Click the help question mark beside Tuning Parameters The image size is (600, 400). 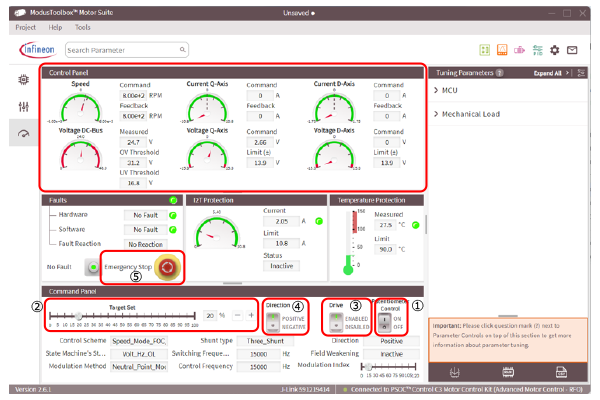[499, 73]
